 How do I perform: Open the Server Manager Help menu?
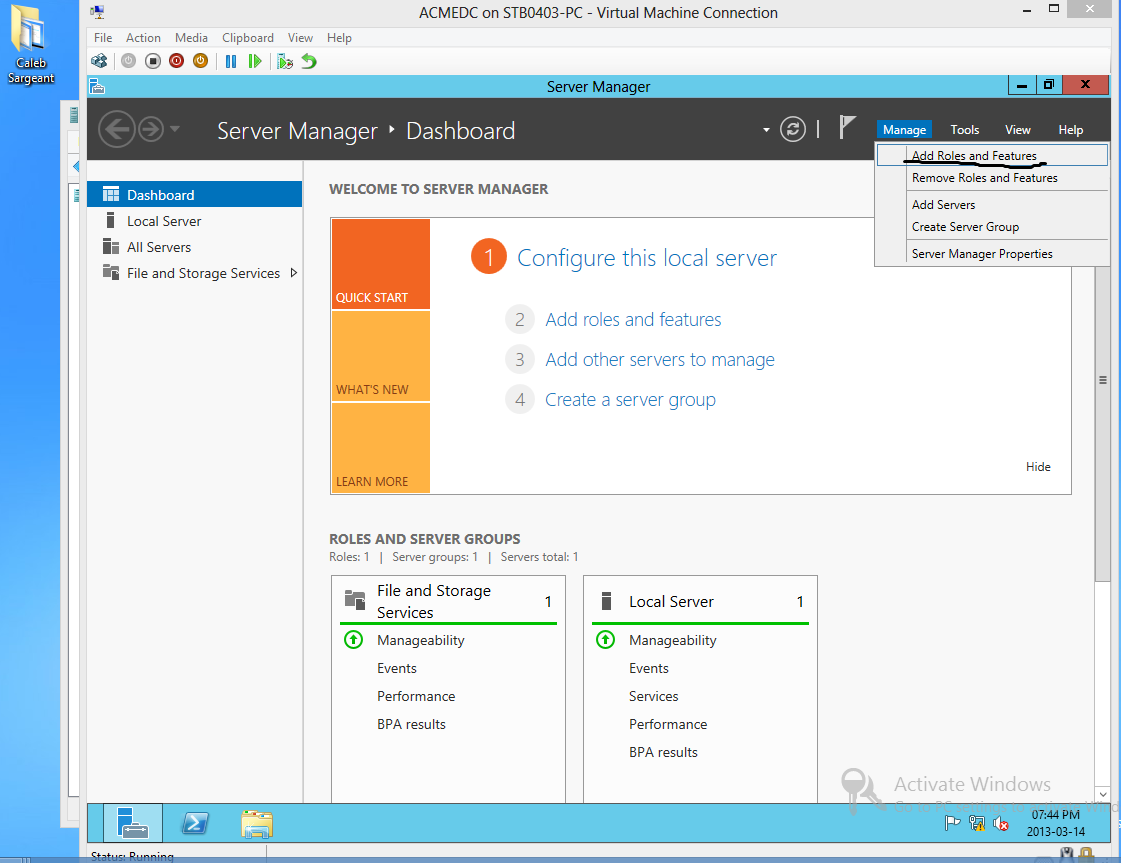(x=1070, y=129)
